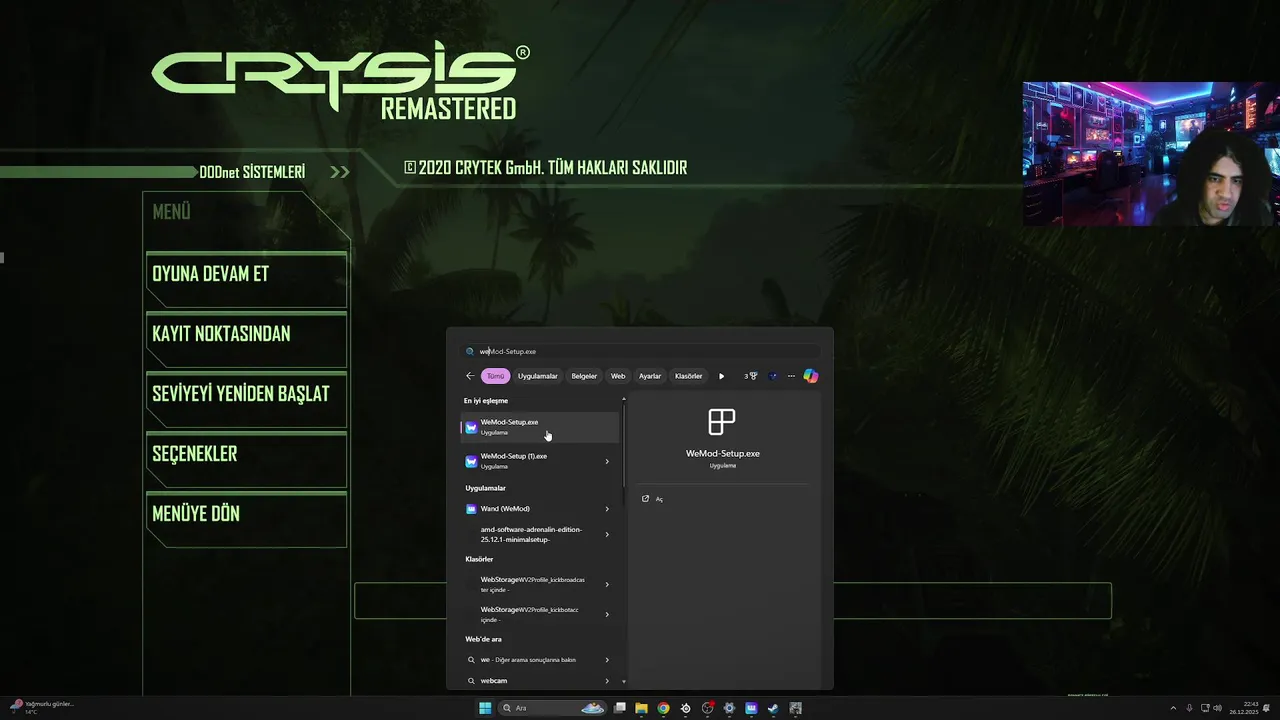The image size is (1280, 720).
Task: Open Steam from the taskbar
Action: point(773,708)
